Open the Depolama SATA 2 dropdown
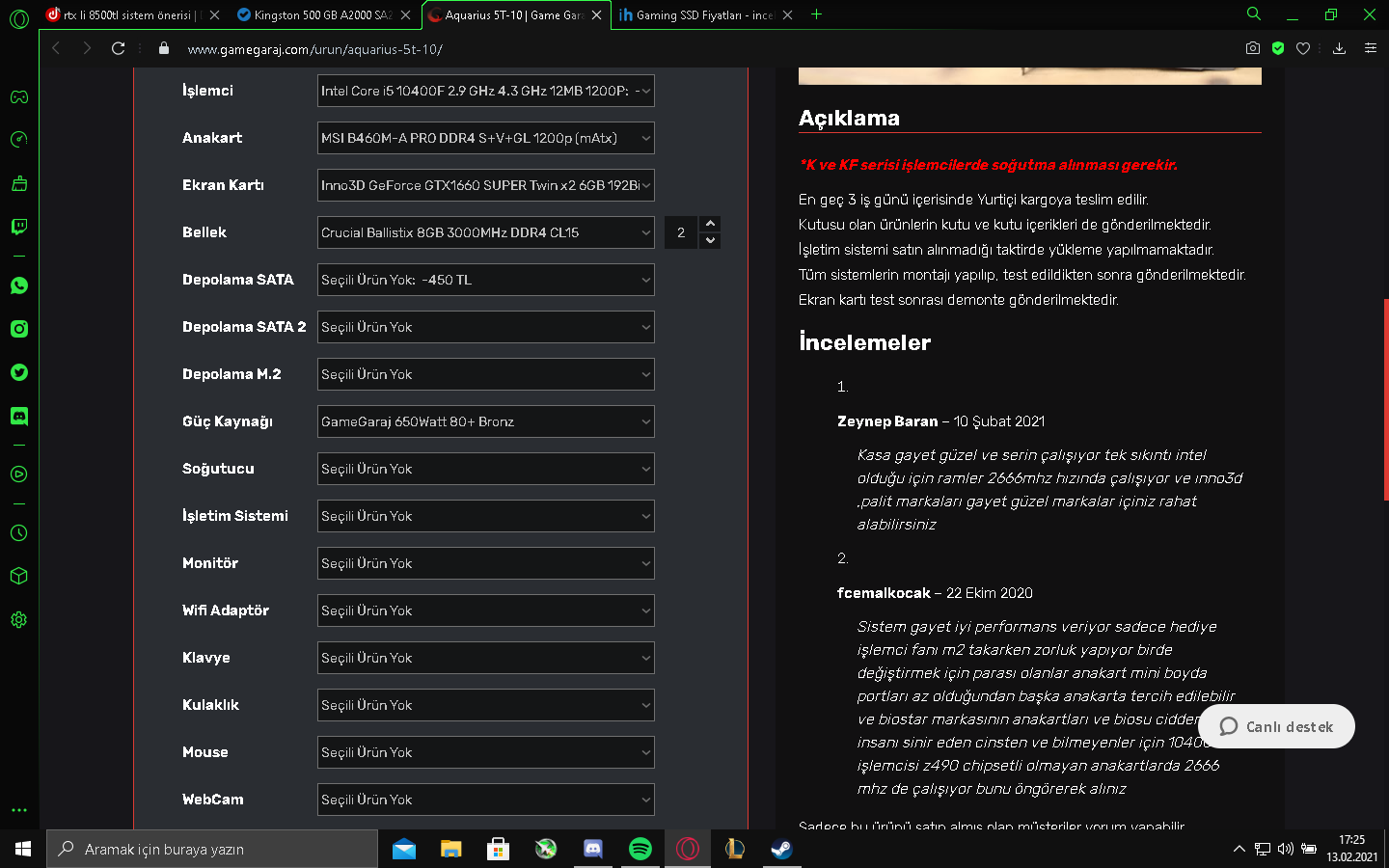The width and height of the screenshot is (1389, 868). point(486,327)
